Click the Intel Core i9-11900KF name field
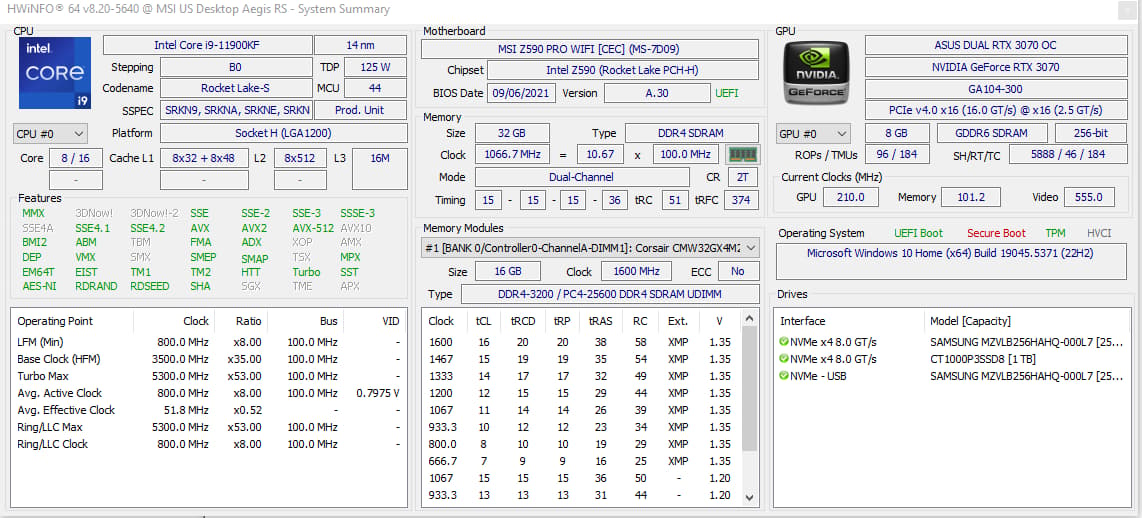 [208, 45]
